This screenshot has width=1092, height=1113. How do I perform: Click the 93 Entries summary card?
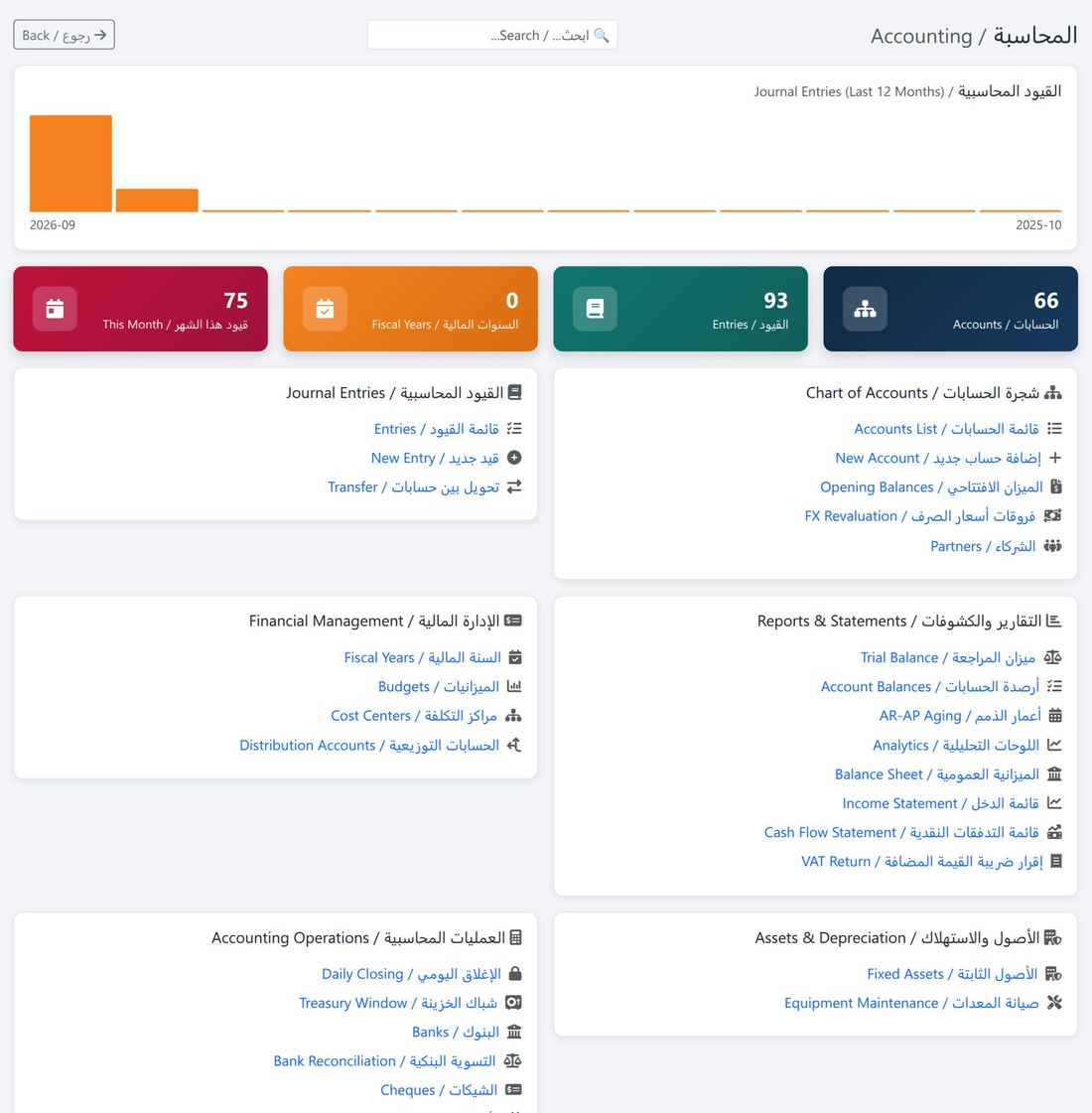coord(680,309)
